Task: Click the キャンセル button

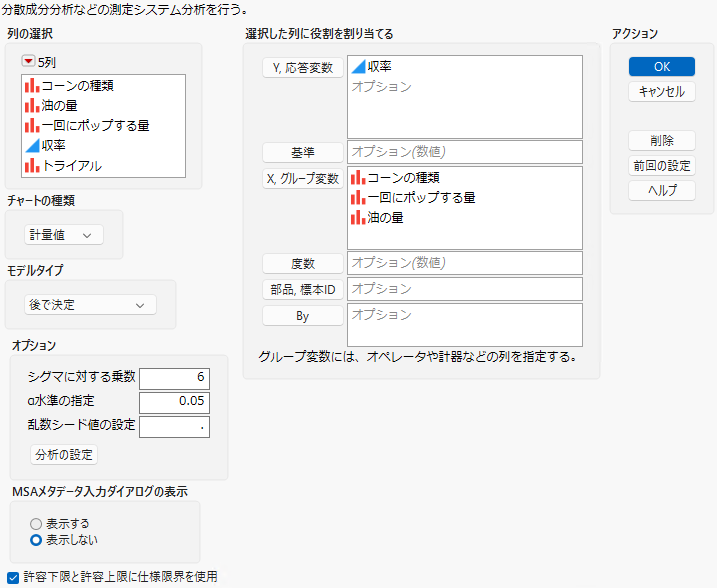Action: pos(662,91)
